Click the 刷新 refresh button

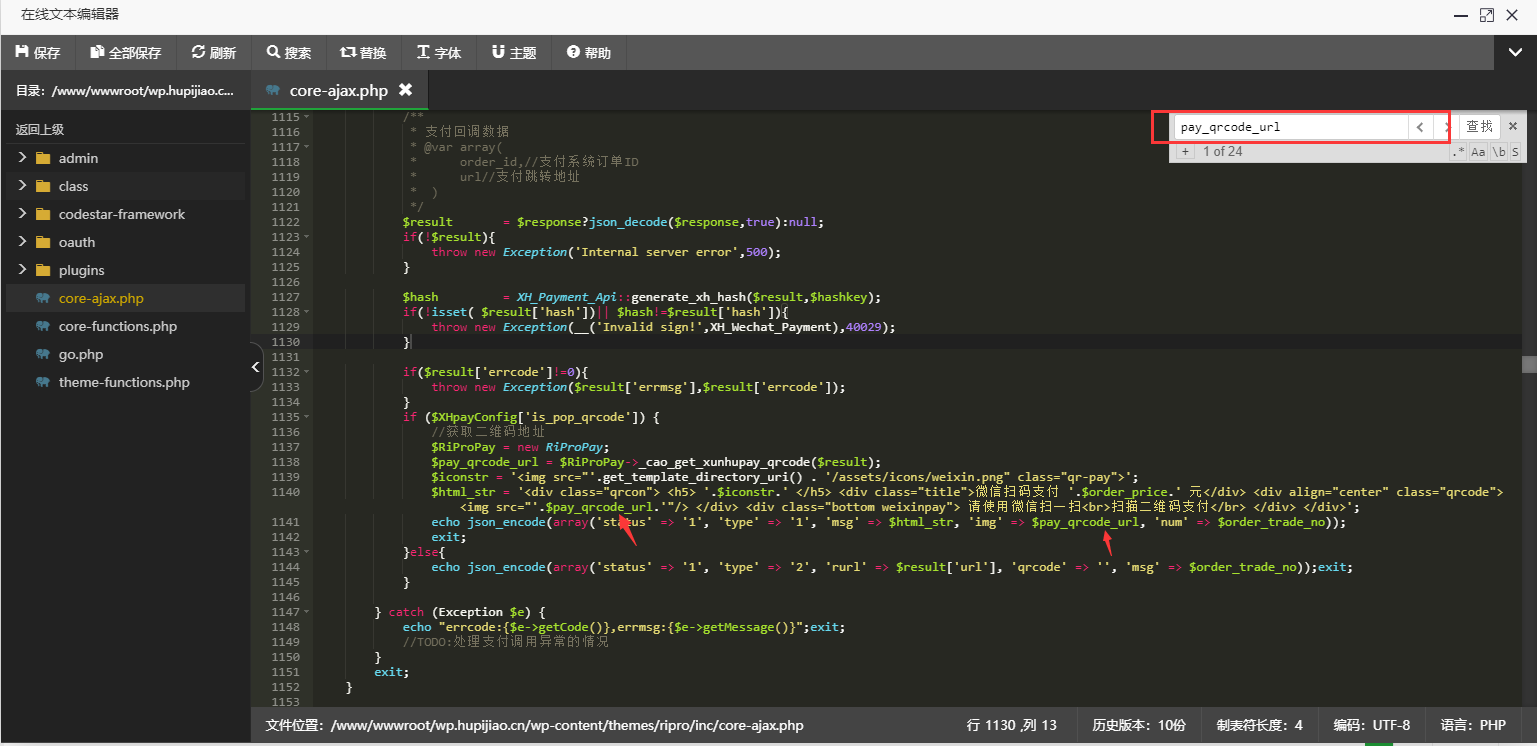click(214, 53)
